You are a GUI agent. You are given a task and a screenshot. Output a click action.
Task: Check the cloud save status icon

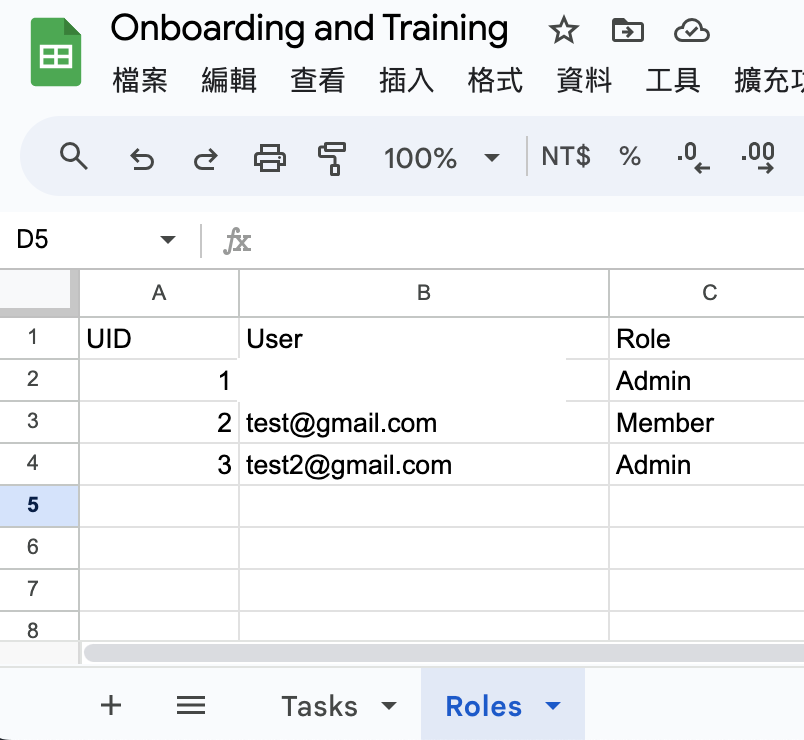coord(691,30)
